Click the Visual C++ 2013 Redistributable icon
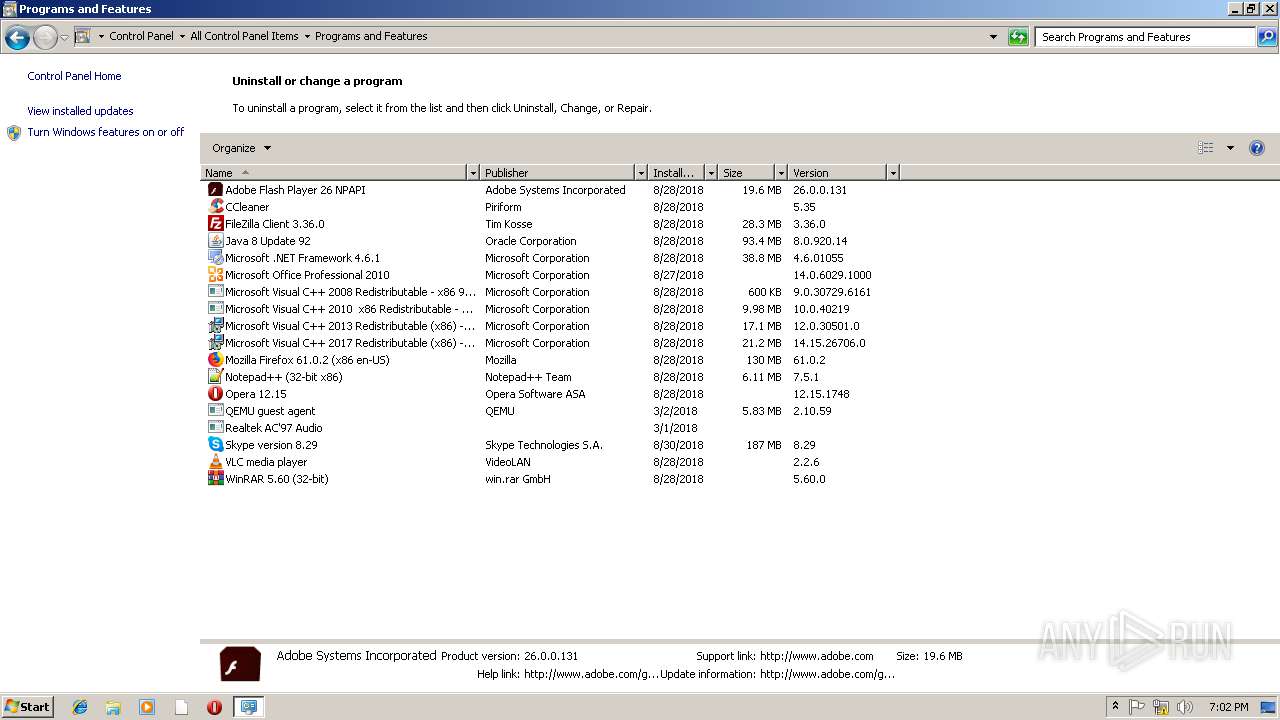The width and height of the screenshot is (1280, 720). pyautogui.click(x=215, y=326)
